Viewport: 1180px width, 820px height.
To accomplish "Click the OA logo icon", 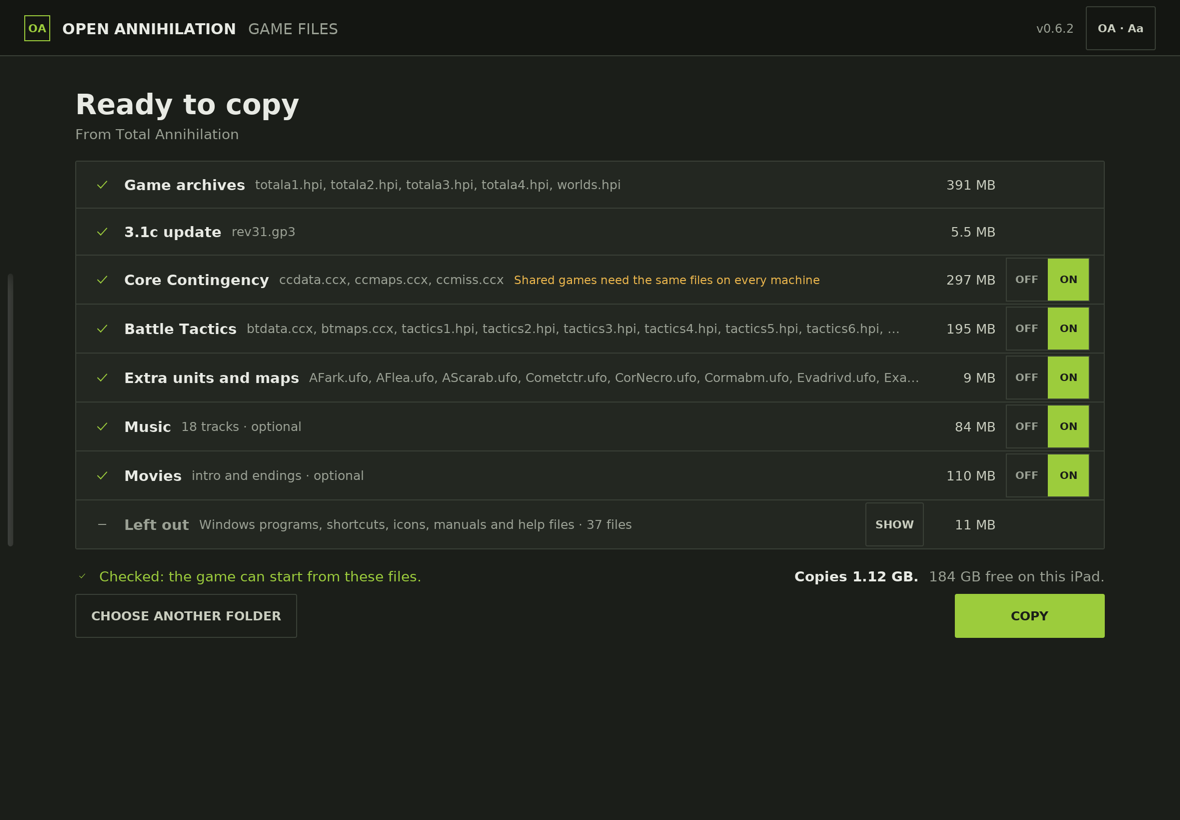I will [x=37, y=29].
